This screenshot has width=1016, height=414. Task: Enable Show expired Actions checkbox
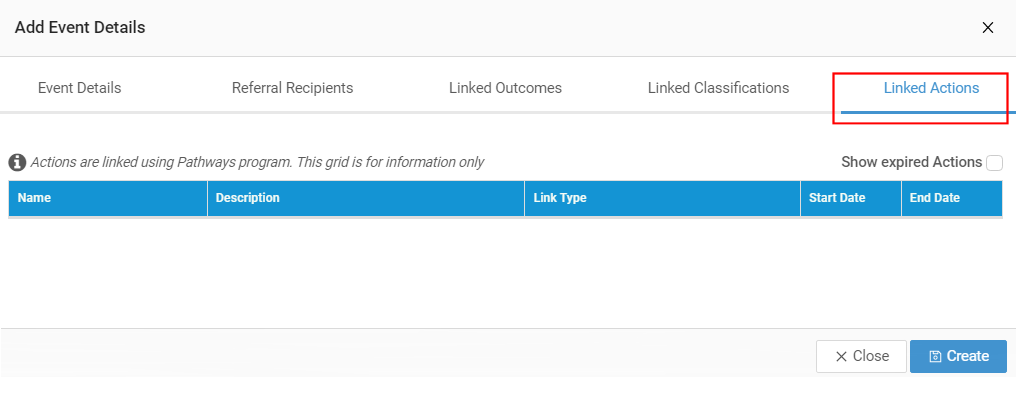pyautogui.click(x=994, y=163)
